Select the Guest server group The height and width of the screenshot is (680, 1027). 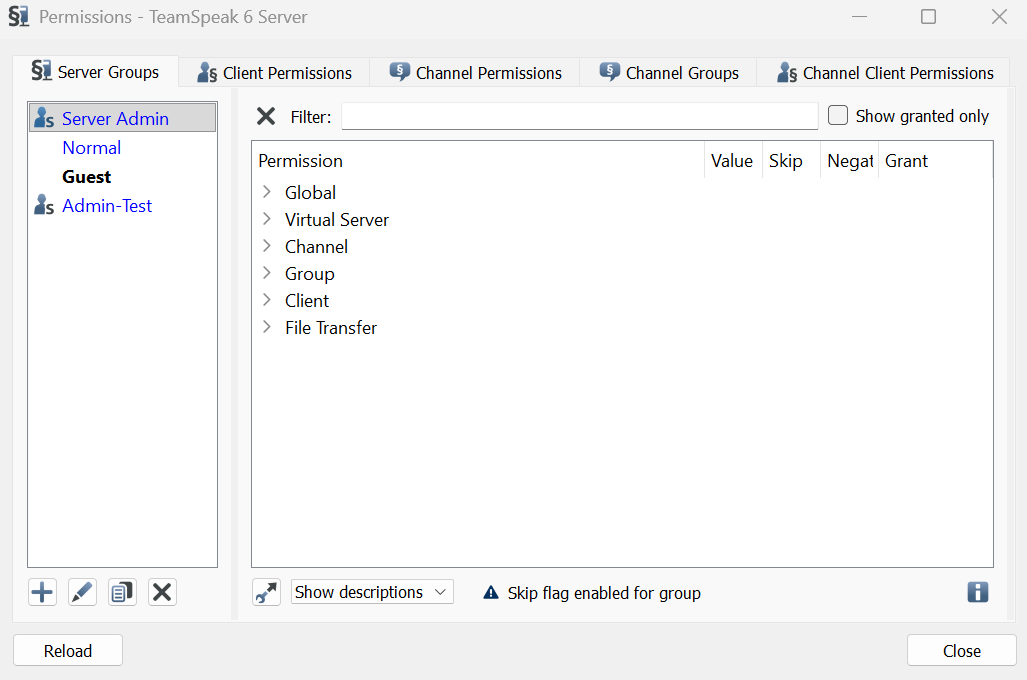coord(86,177)
